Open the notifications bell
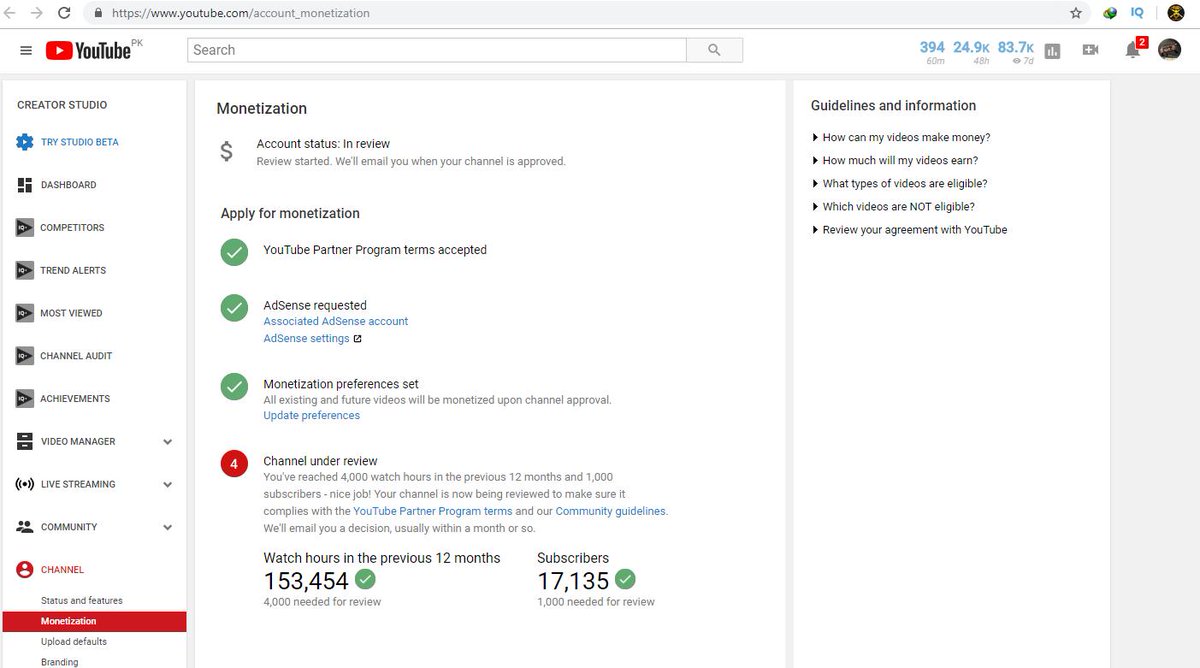 pyautogui.click(x=1134, y=49)
